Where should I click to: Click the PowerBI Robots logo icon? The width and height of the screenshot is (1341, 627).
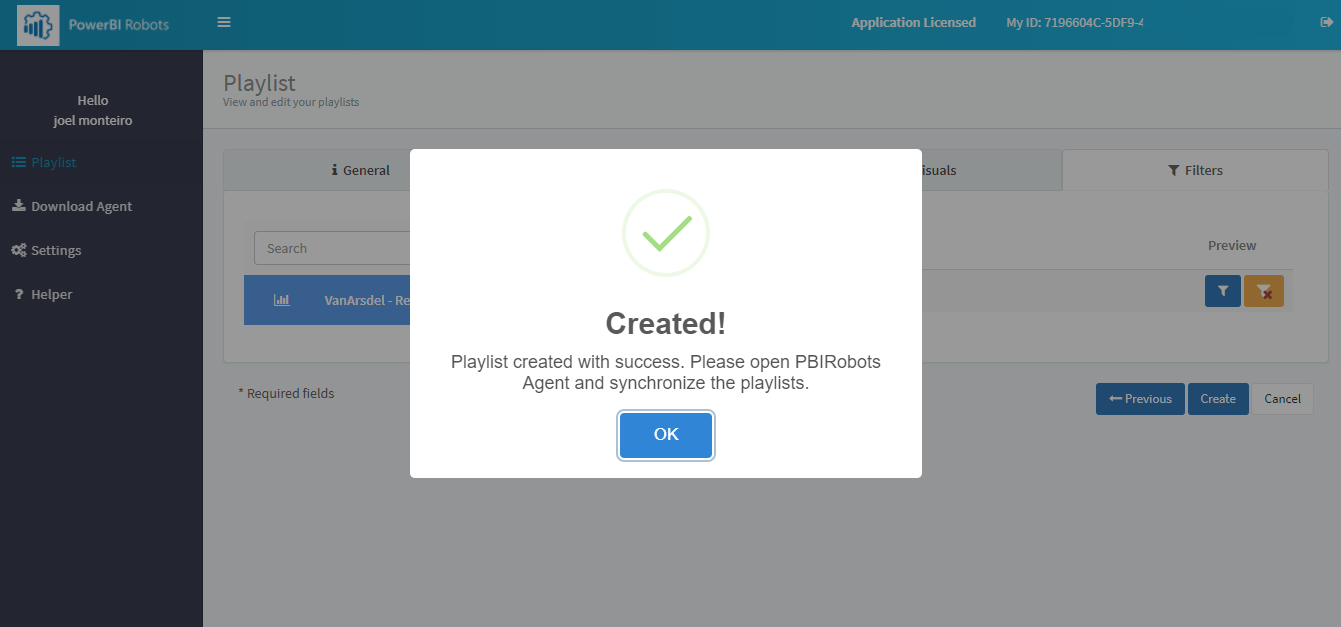click(x=38, y=25)
